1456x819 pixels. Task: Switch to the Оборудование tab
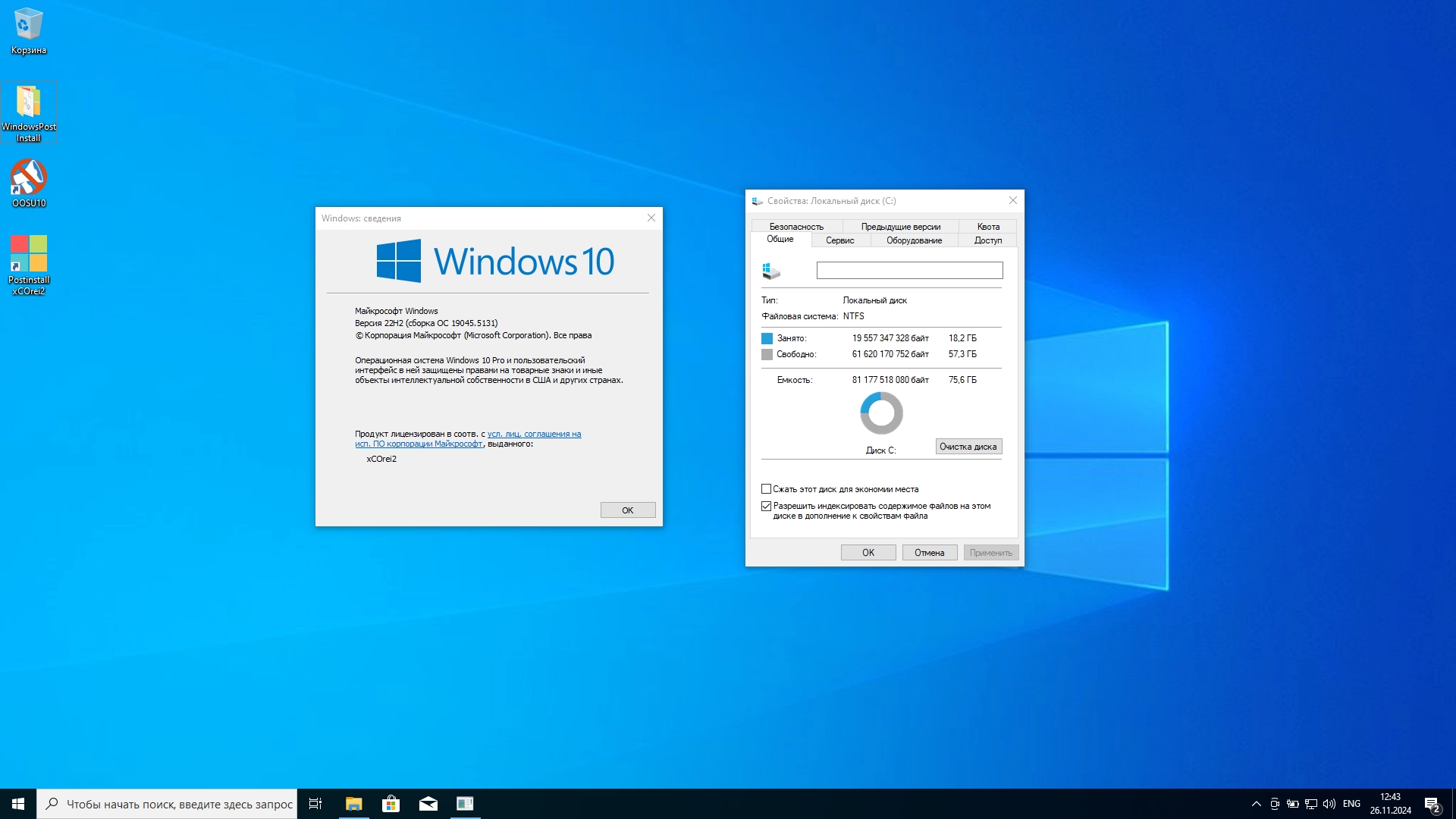click(914, 240)
